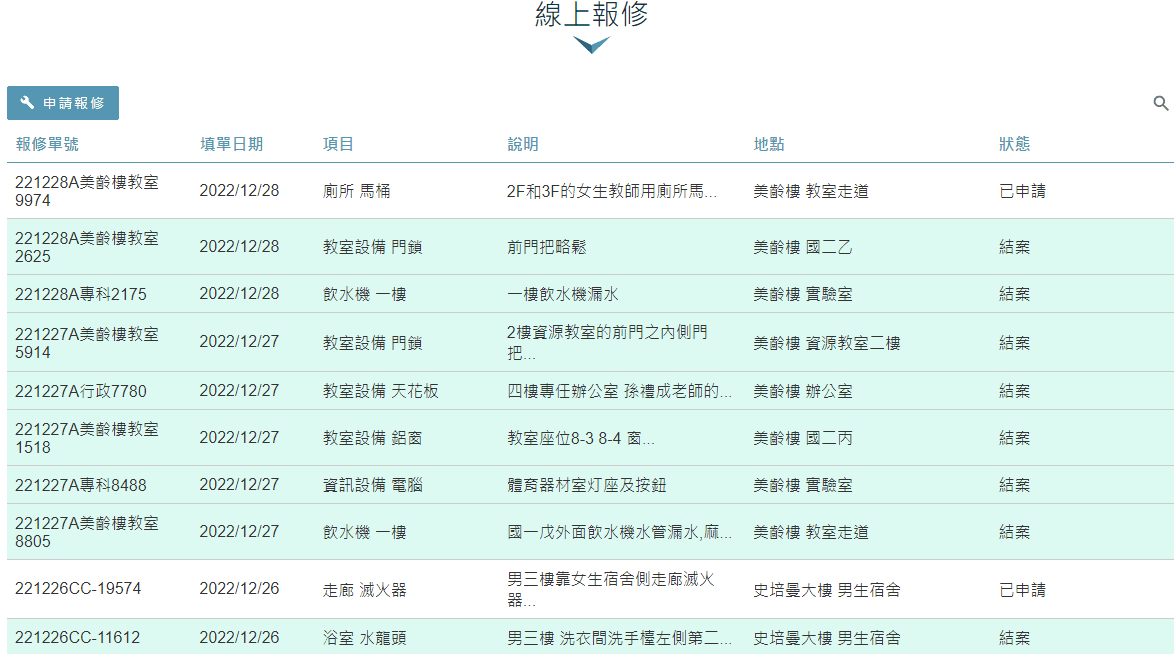1174x654 pixels.
Task: Click the 說明 column header
Action: tap(523, 144)
